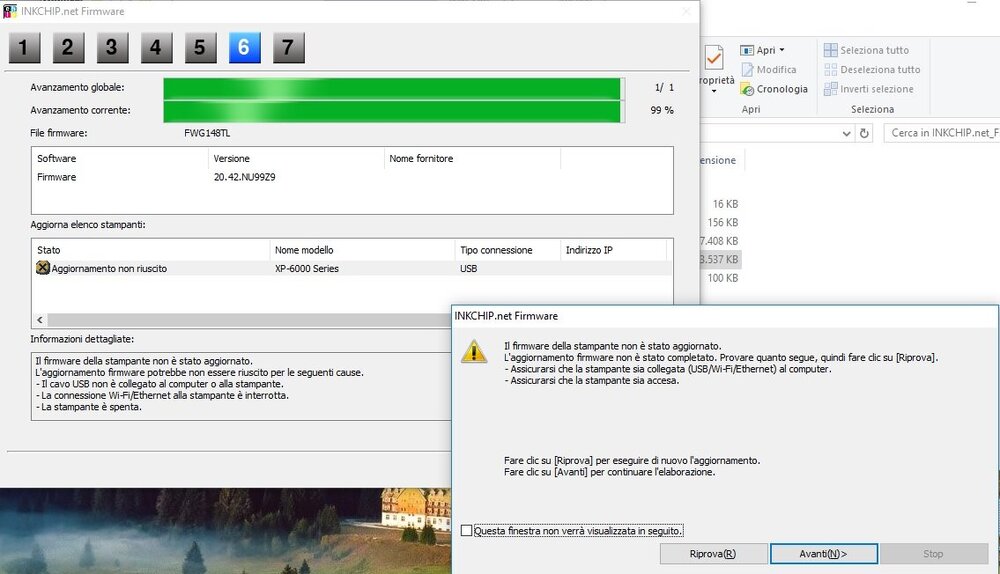Refresh the Explorer address bar
Screen dimensions: 1000x574
coord(864,133)
